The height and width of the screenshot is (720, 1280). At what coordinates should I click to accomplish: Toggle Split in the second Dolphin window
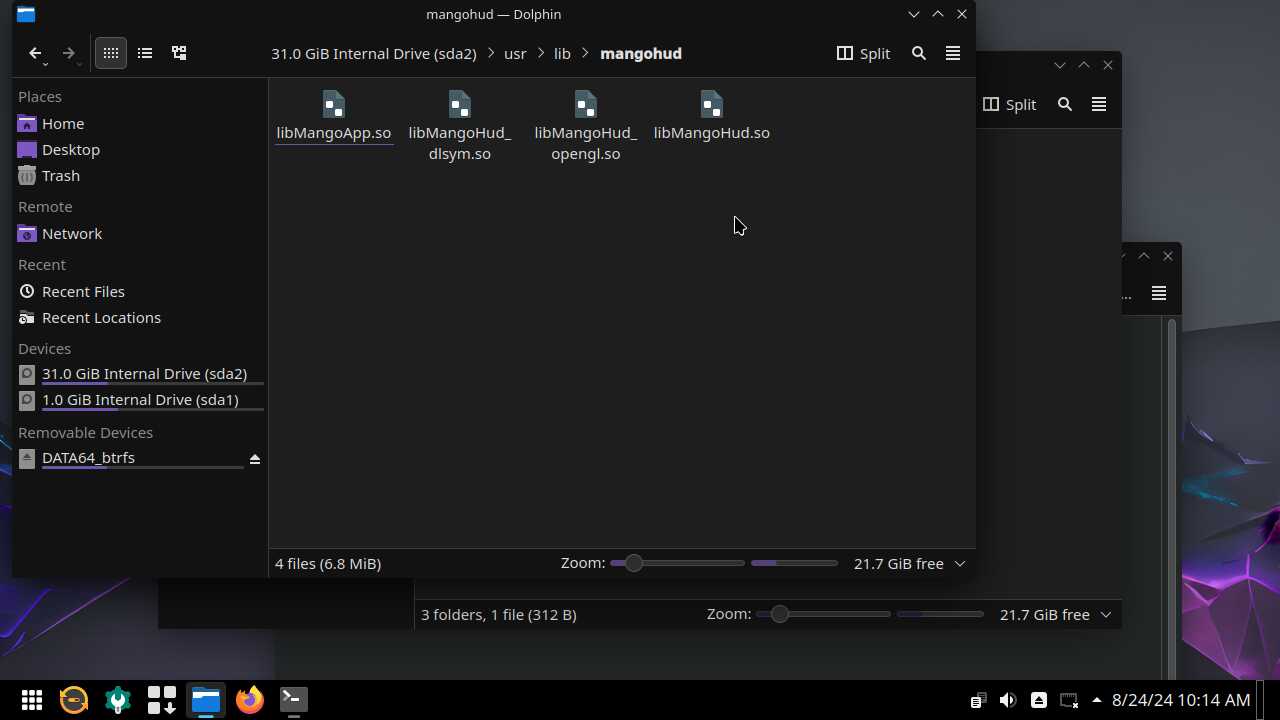pos(1009,104)
